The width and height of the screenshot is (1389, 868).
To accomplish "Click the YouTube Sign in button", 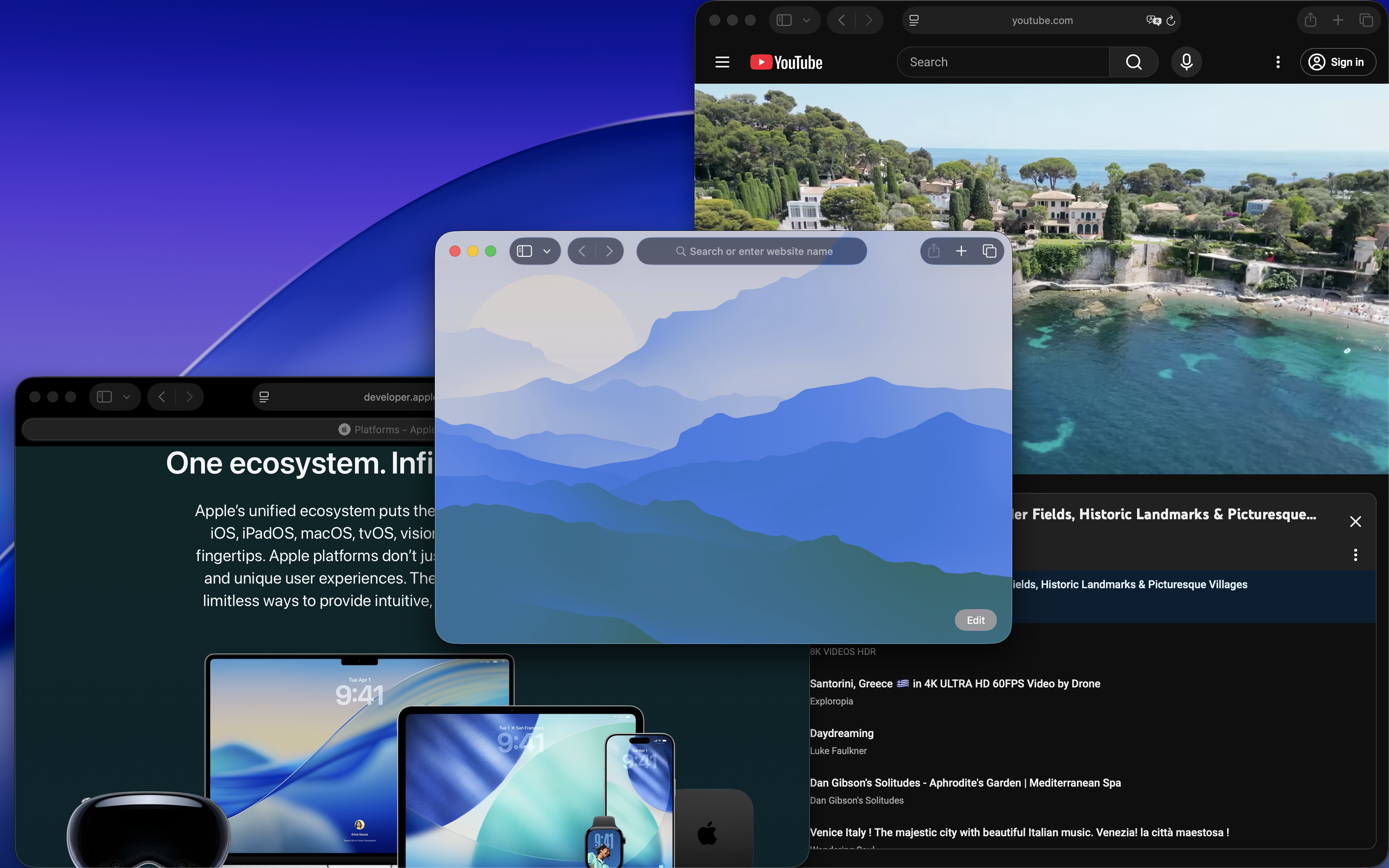I will pos(1337,62).
